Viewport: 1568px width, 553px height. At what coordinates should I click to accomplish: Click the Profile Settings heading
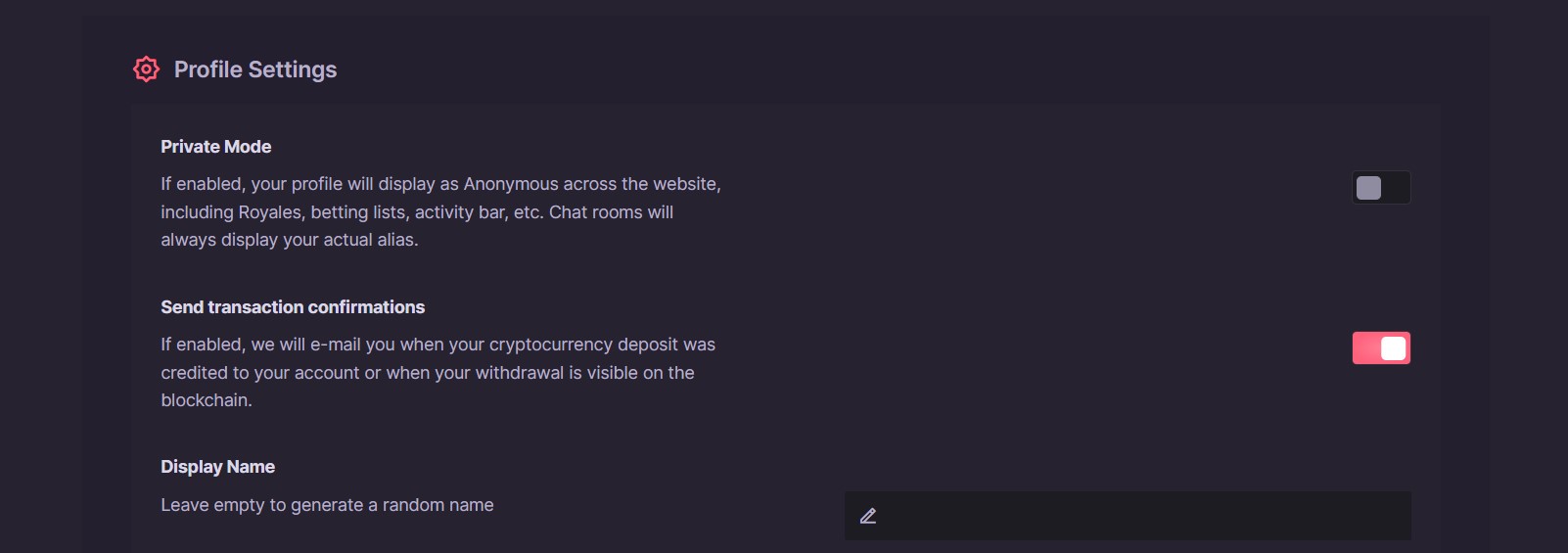pos(254,69)
